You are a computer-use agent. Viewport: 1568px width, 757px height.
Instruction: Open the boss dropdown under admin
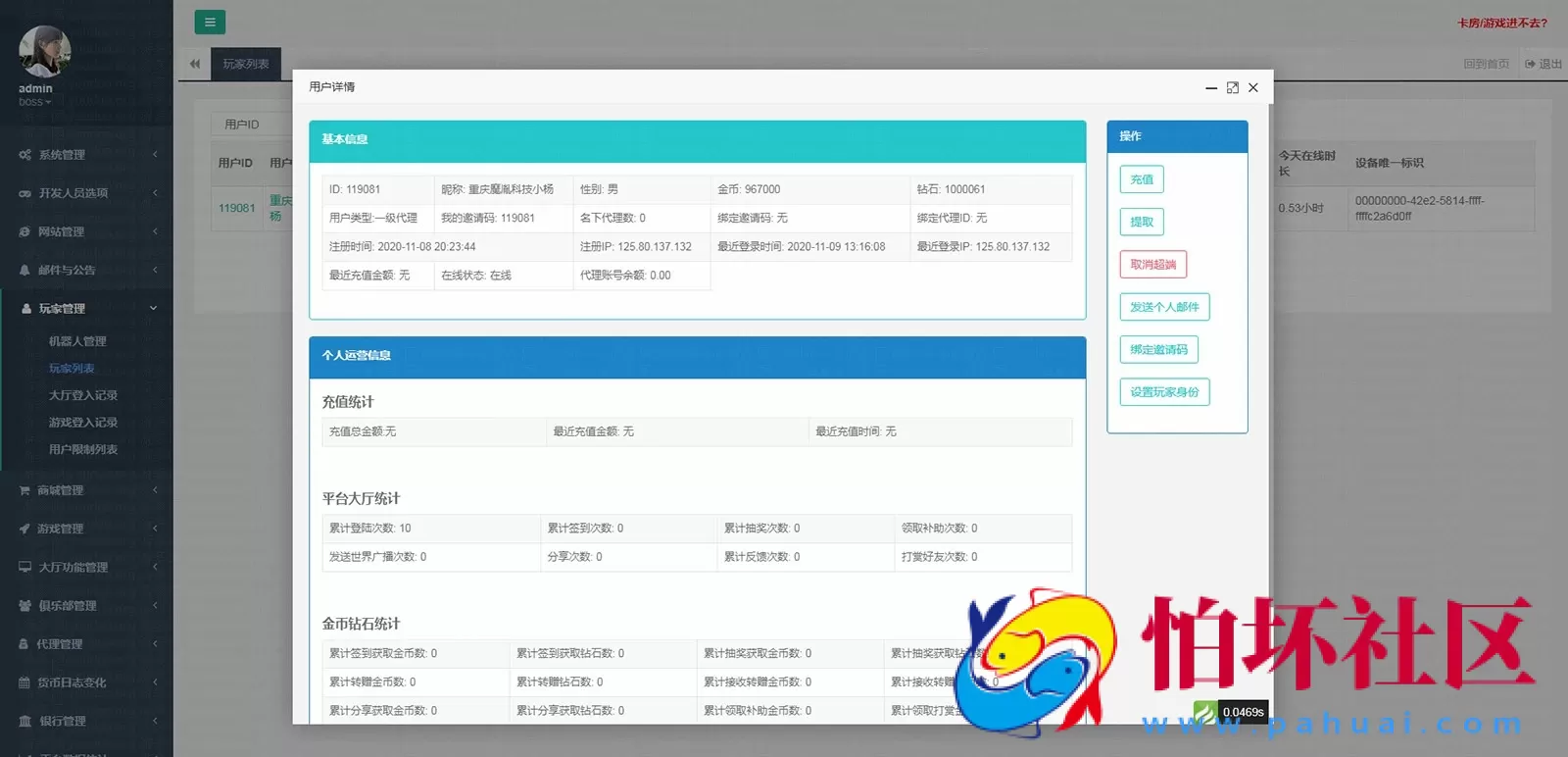[x=34, y=102]
